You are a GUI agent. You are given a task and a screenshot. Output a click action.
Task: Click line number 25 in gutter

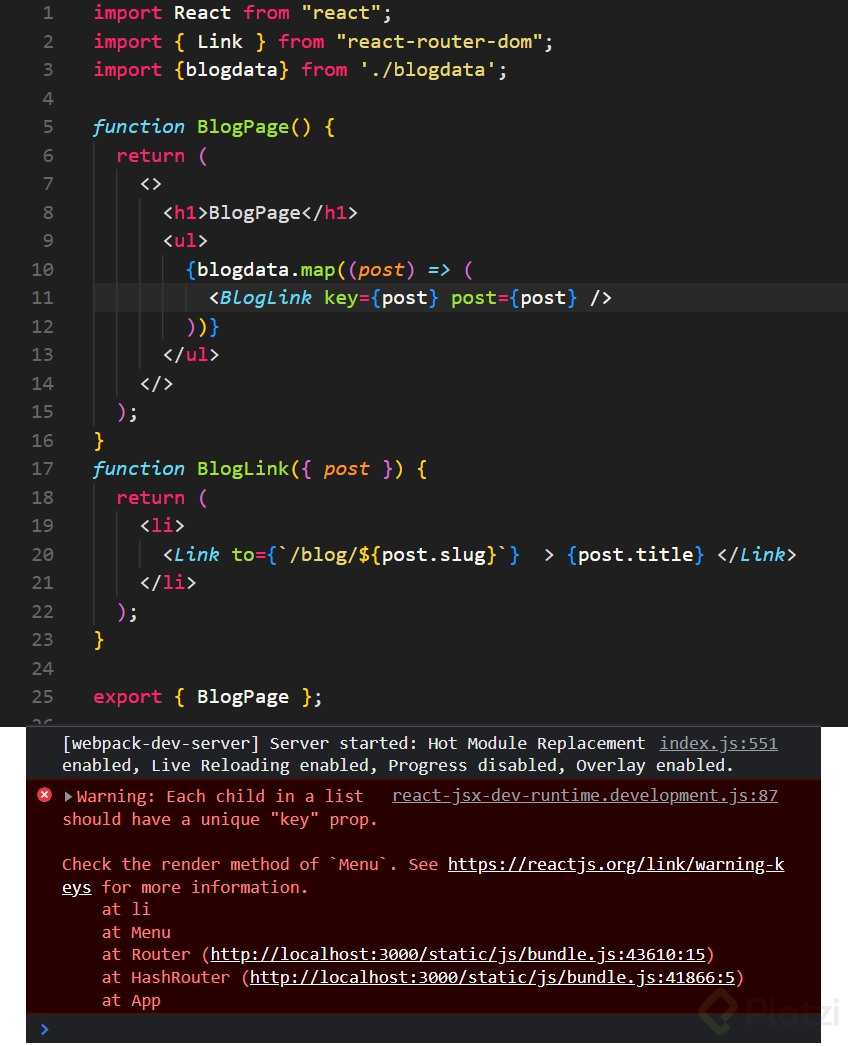42,696
